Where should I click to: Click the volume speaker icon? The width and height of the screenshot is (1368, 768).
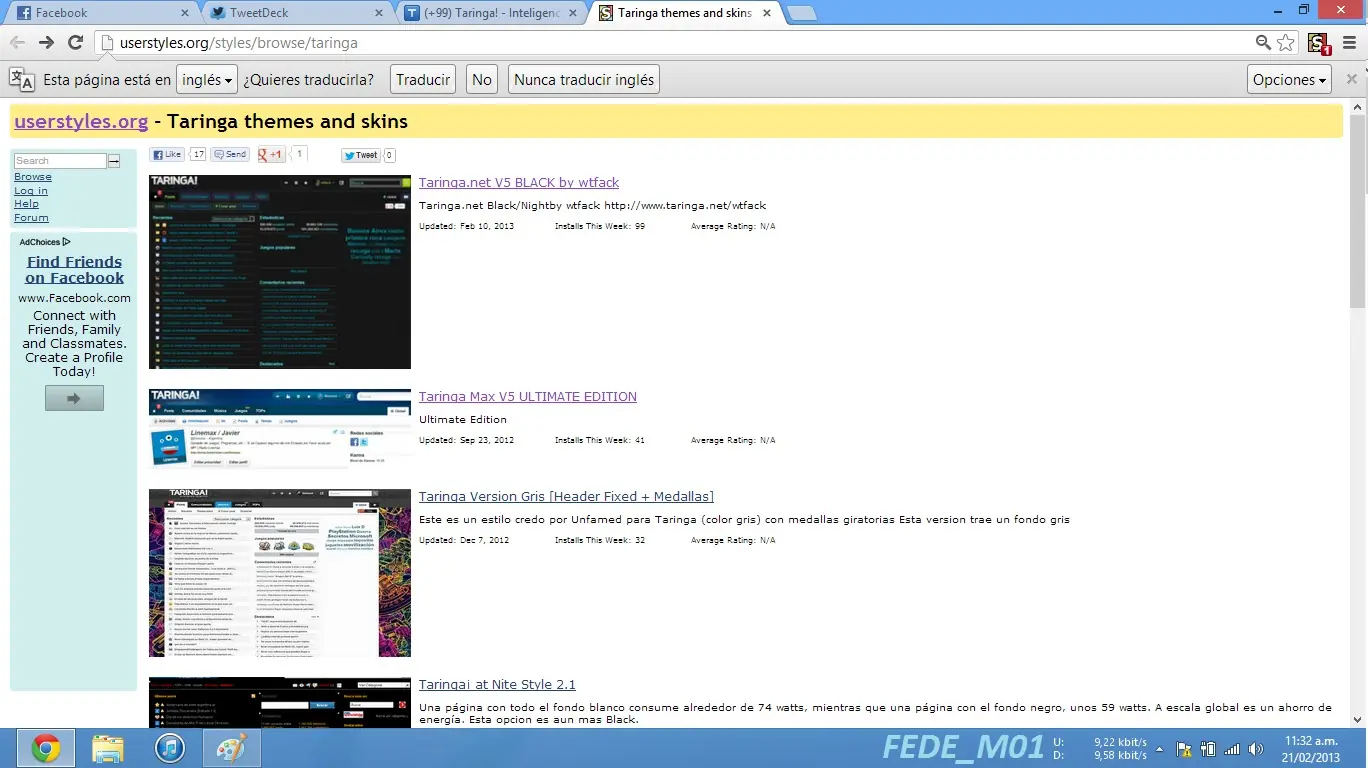tap(1257, 749)
